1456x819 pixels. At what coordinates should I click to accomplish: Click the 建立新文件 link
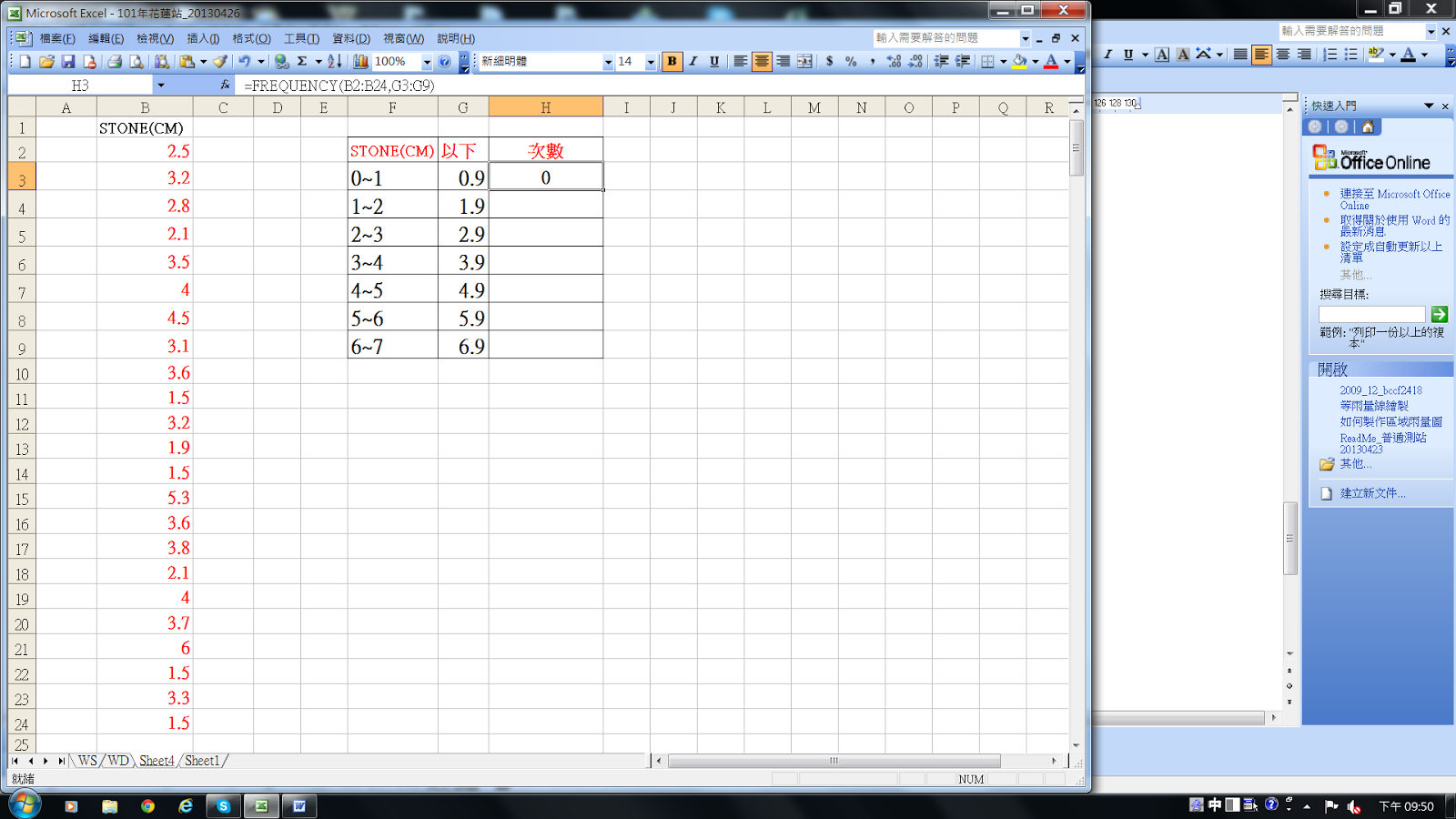[1372, 493]
